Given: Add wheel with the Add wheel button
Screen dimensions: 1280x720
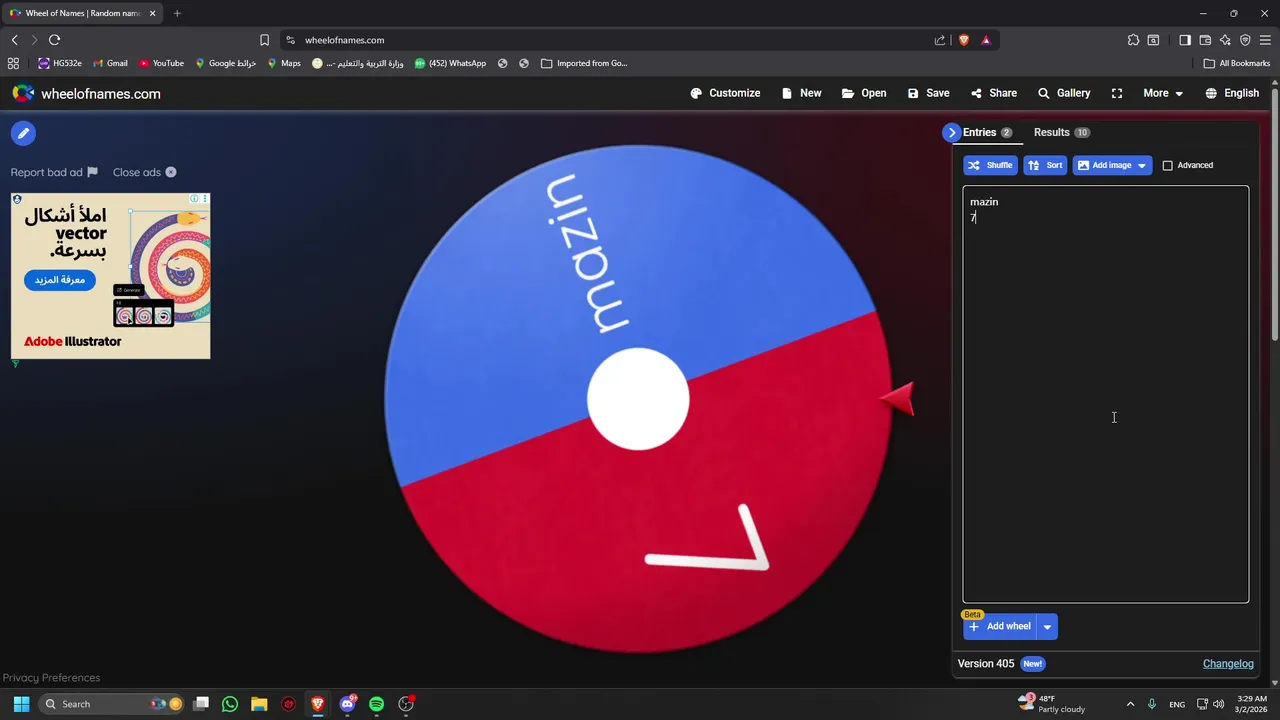Looking at the screenshot, I should pyautogui.click(x=1000, y=626).
